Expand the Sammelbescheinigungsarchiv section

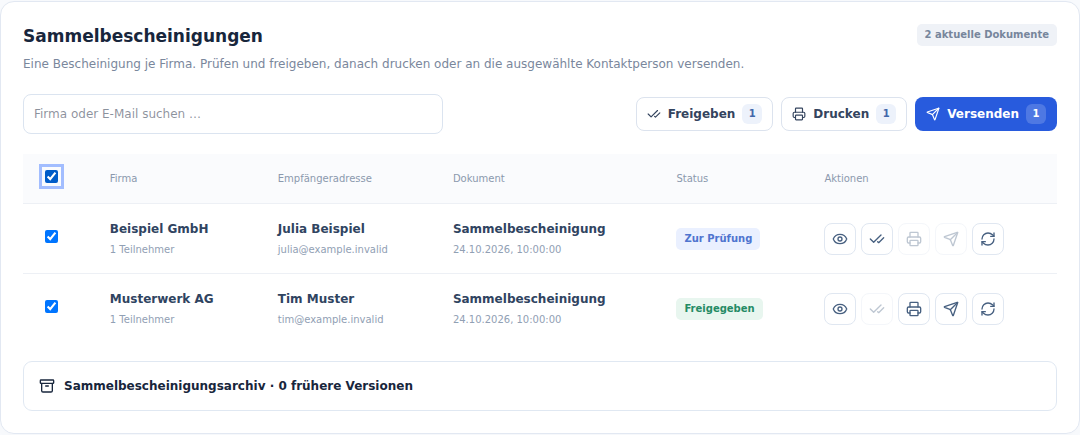click(x=540, y=386)
